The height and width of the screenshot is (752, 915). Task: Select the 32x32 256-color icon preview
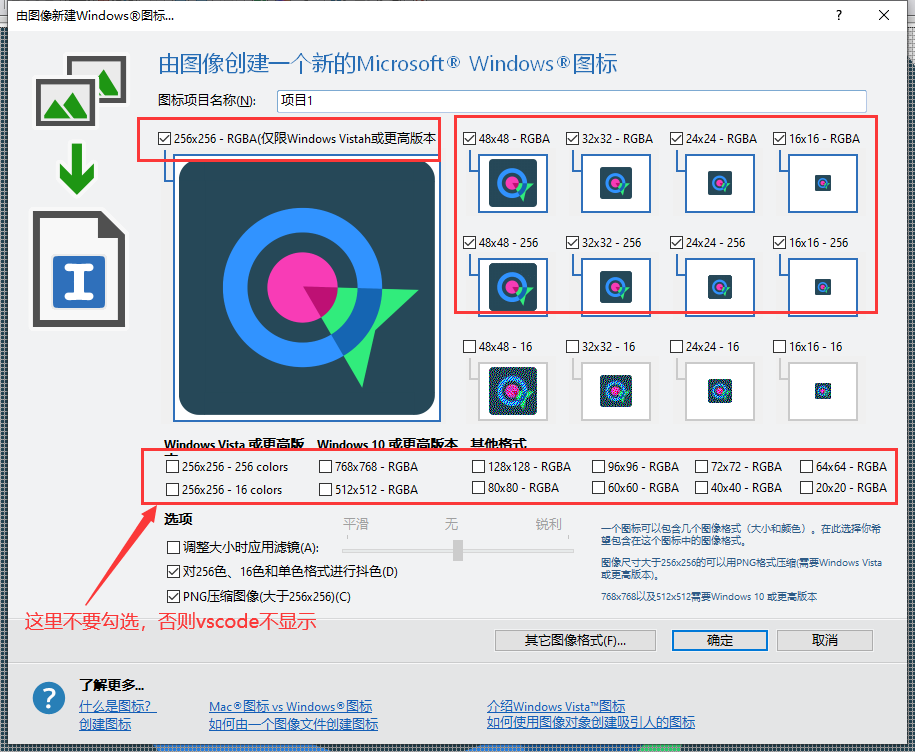tap(616, 287)
